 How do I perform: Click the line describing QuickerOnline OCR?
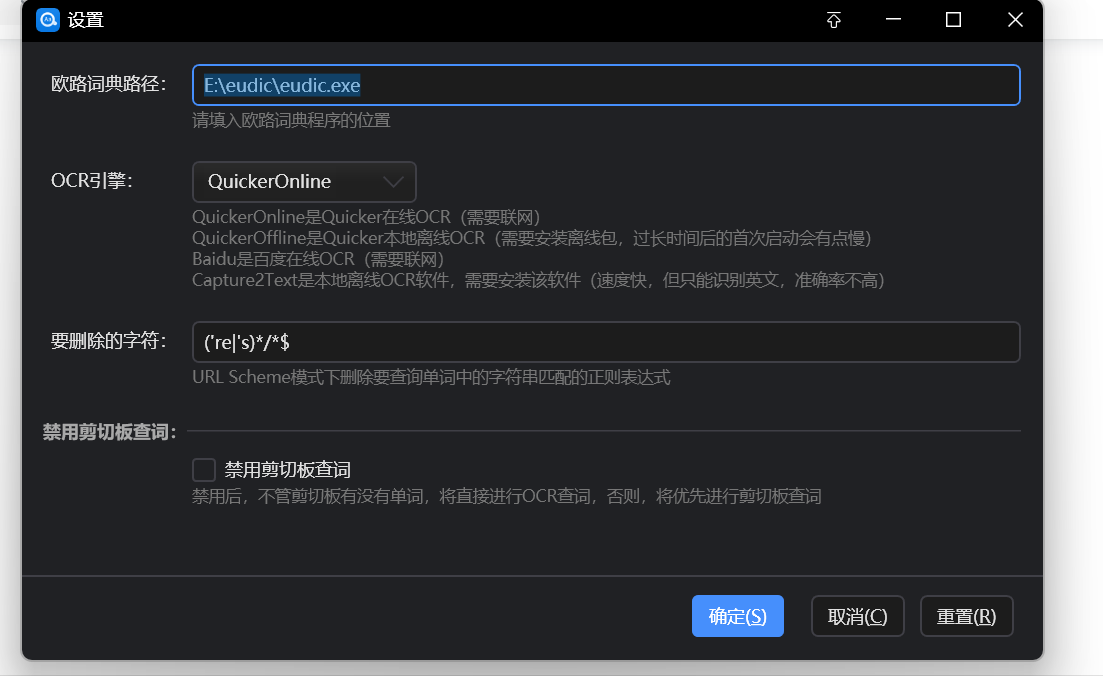(366, 217)
